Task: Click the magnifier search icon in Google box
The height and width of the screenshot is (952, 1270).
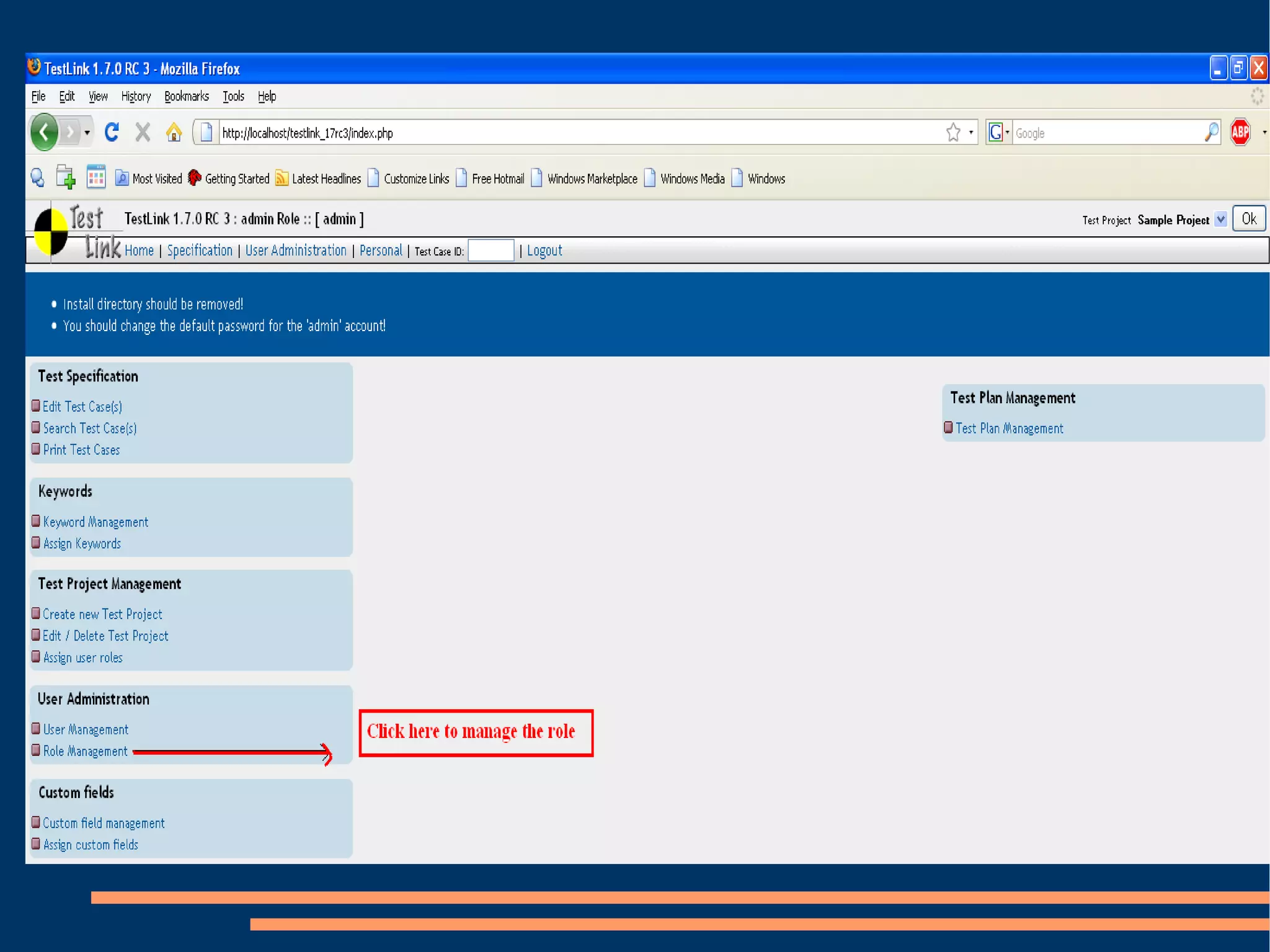Action: (x=1211, y=132)
